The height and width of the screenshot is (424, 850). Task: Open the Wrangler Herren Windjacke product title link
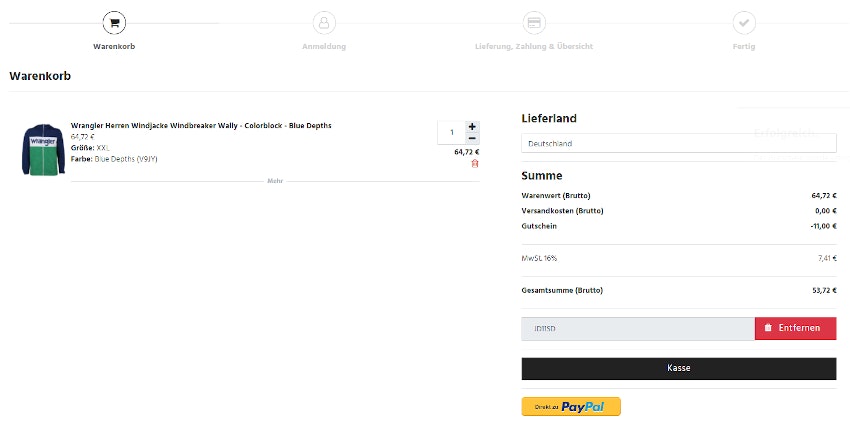201,125
